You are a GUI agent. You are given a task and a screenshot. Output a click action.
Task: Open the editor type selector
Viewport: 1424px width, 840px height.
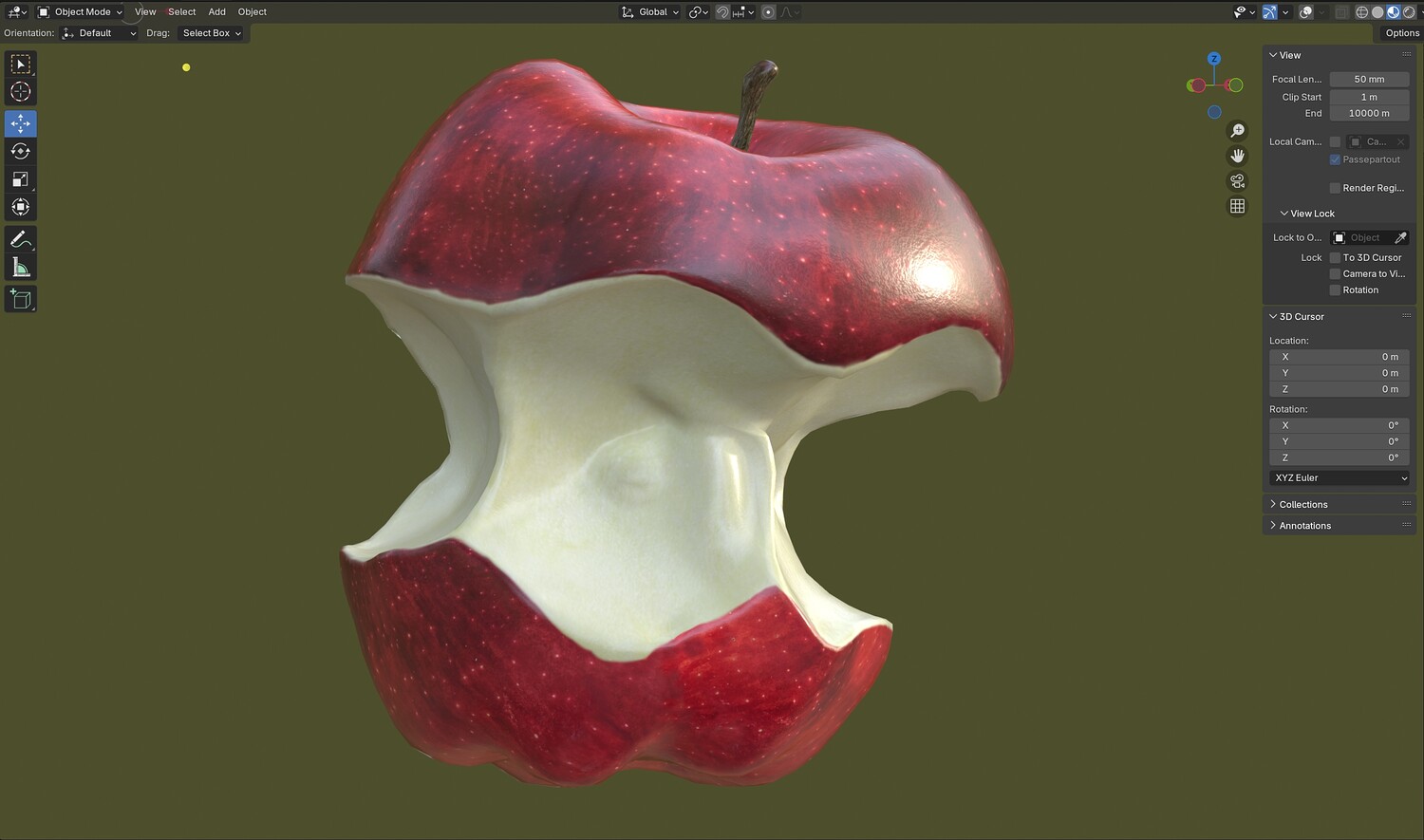coord(17,11)
